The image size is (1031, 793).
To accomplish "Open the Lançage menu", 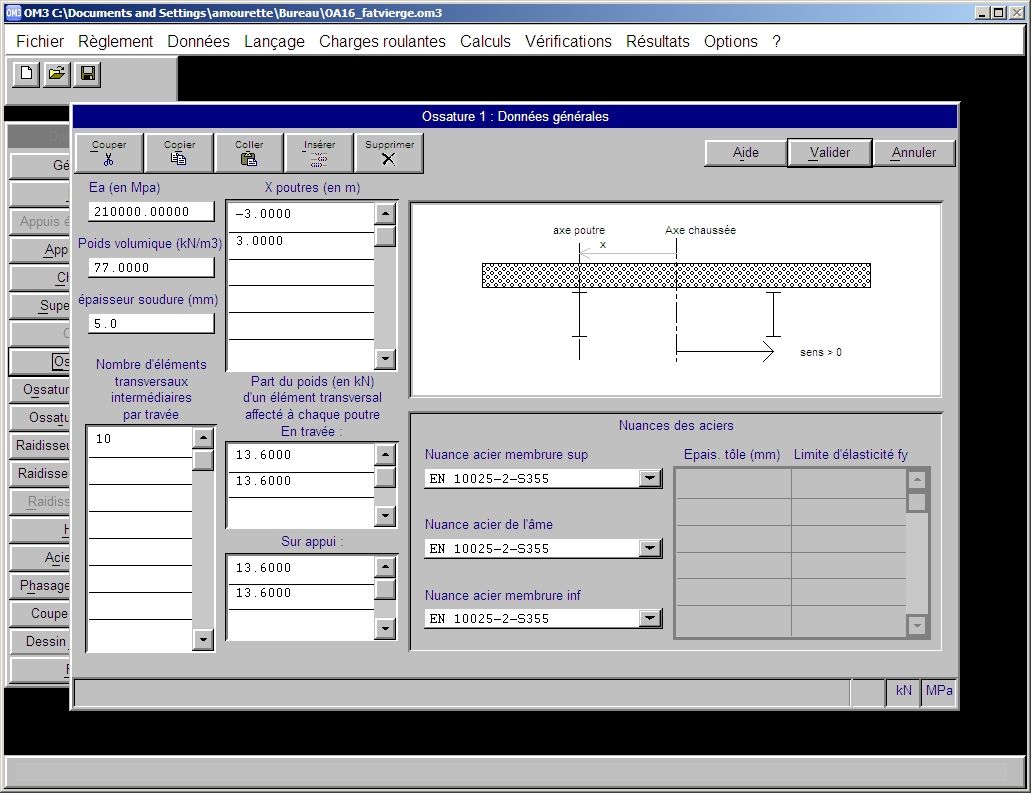I will 274,41.
